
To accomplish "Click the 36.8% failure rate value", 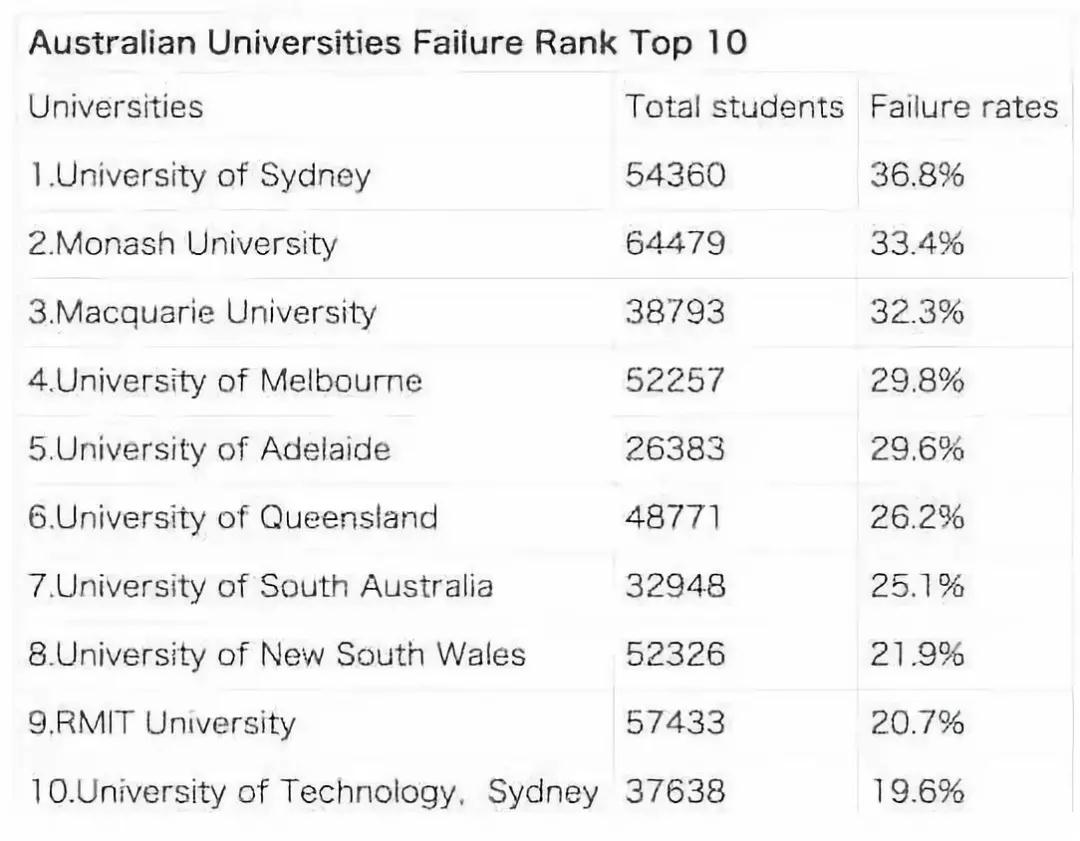I will 917,176.
